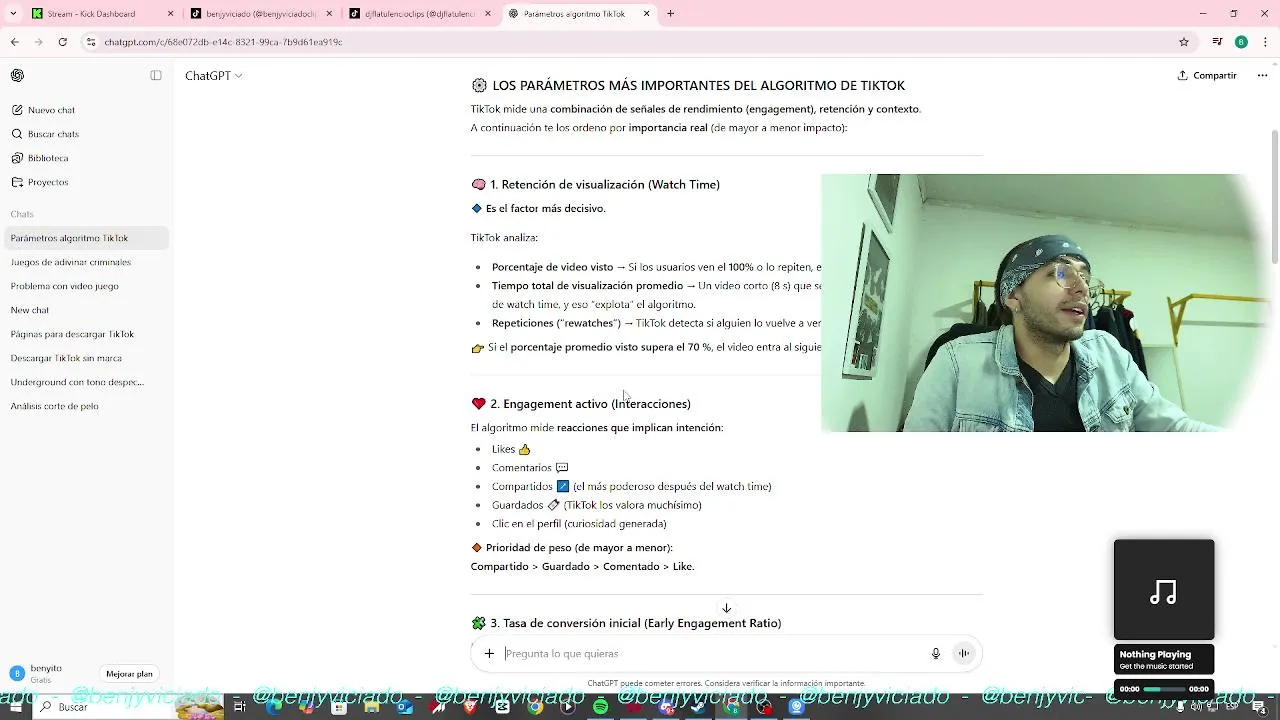Image resolution: width=1280 pixels, height=720 pixels.
Task: Open the ChatGPT model selector dropdown
Action: (213, 75)
